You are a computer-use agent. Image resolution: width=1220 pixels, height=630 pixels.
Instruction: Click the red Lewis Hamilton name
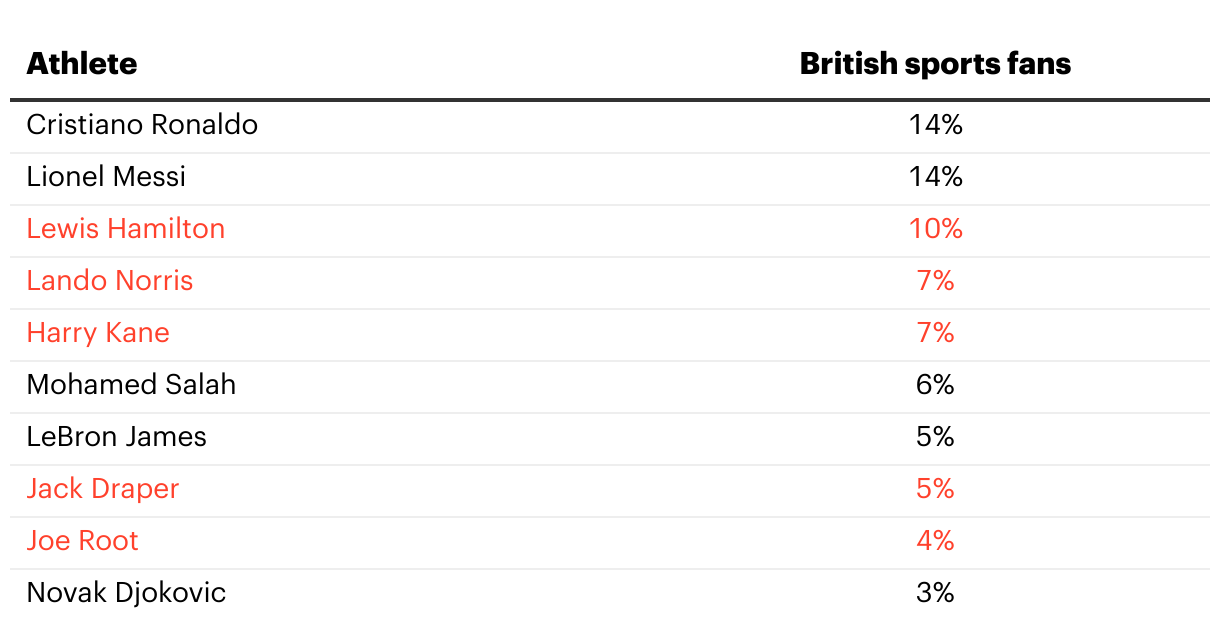pos(126,229)
